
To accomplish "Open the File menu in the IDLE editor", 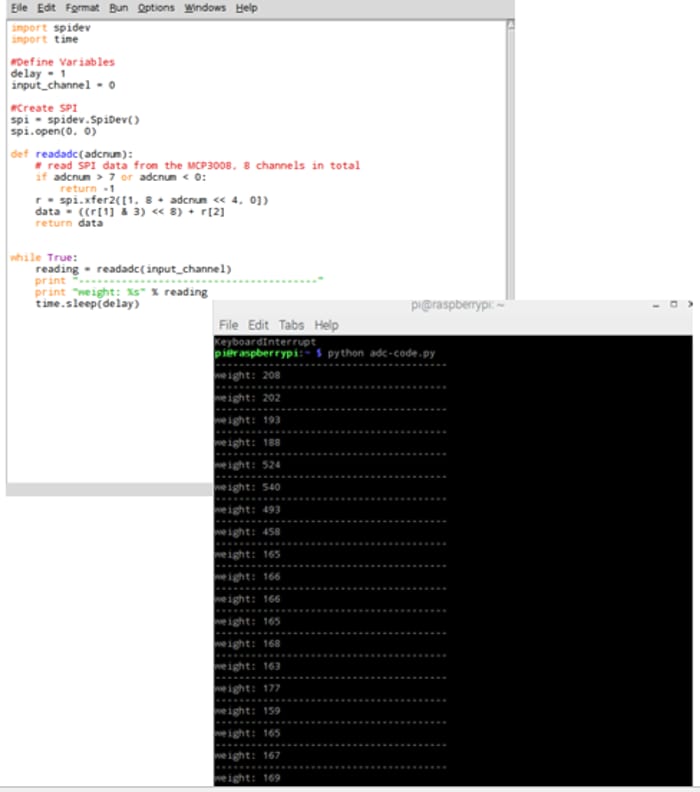I will click(19, 8).
